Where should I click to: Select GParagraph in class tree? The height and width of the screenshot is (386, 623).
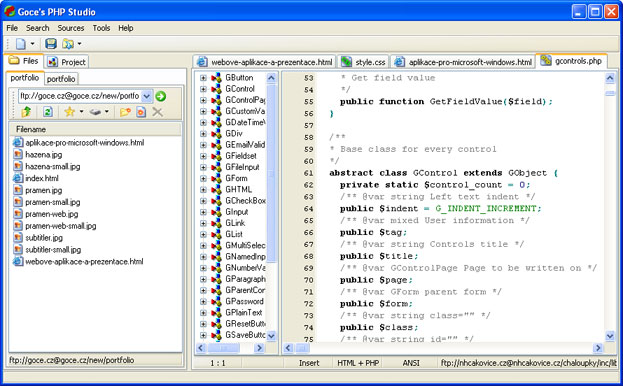(x=245, y=279)
